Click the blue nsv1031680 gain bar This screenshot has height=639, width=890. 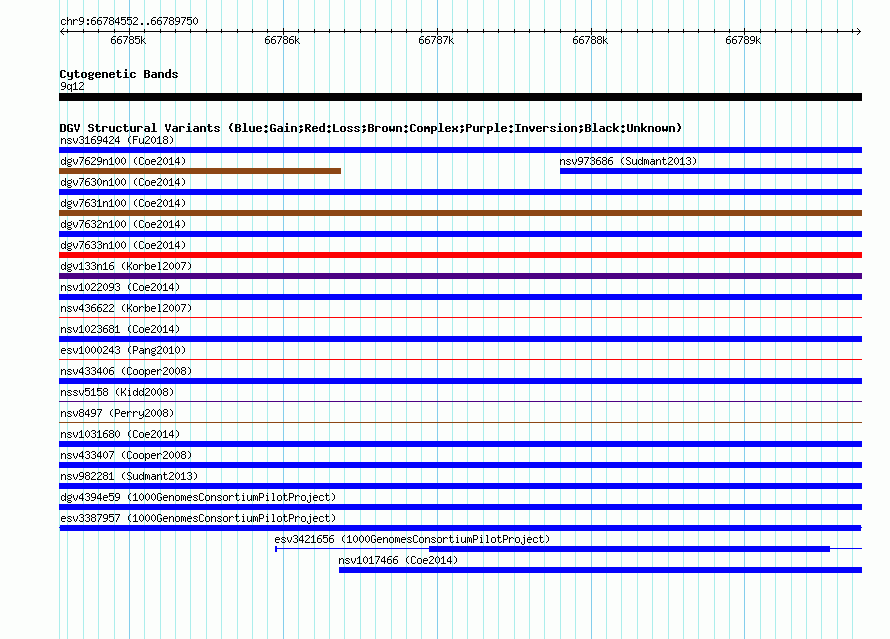[460, 444]
